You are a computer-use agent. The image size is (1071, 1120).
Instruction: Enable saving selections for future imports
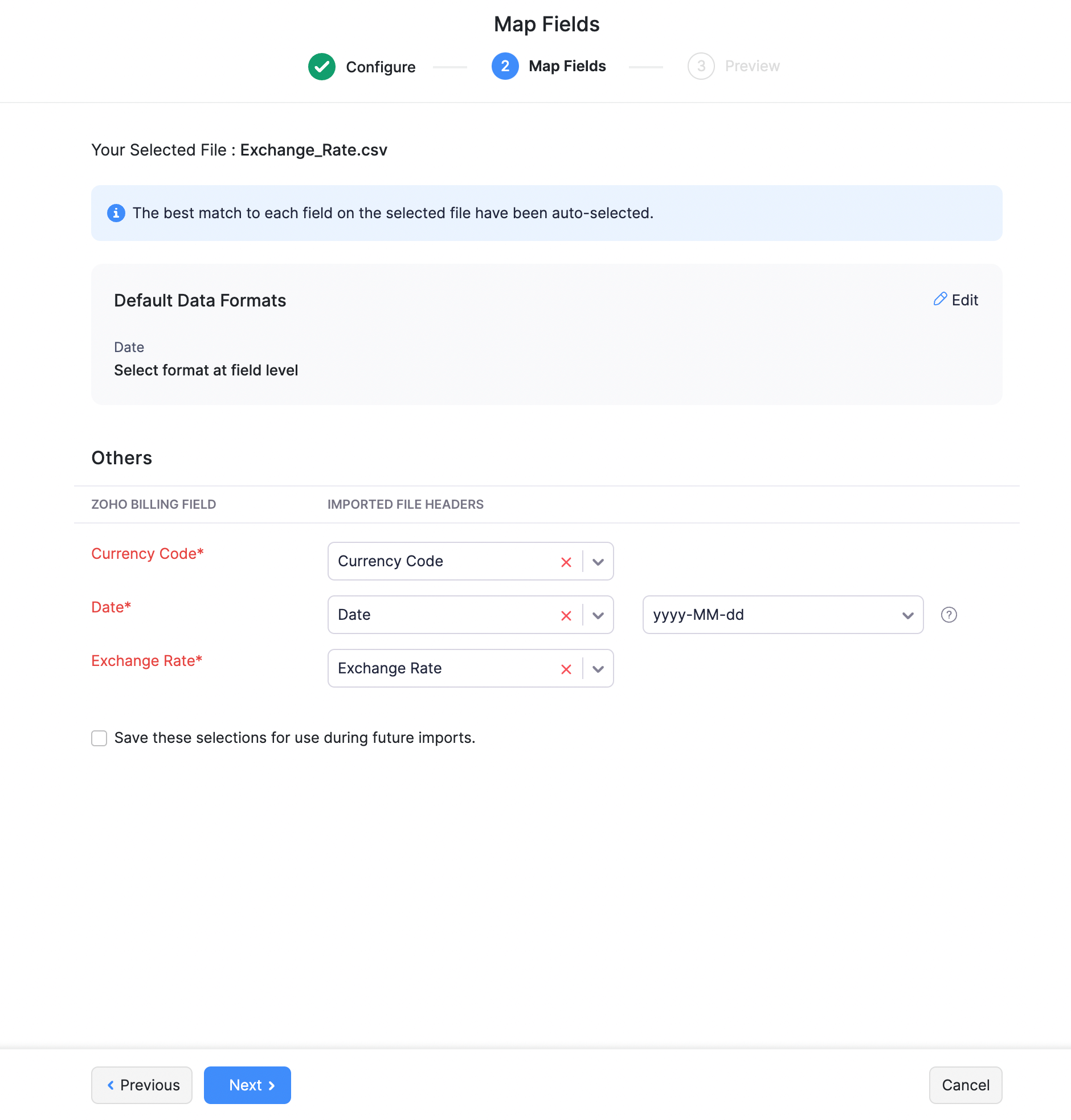pos(99,738)
